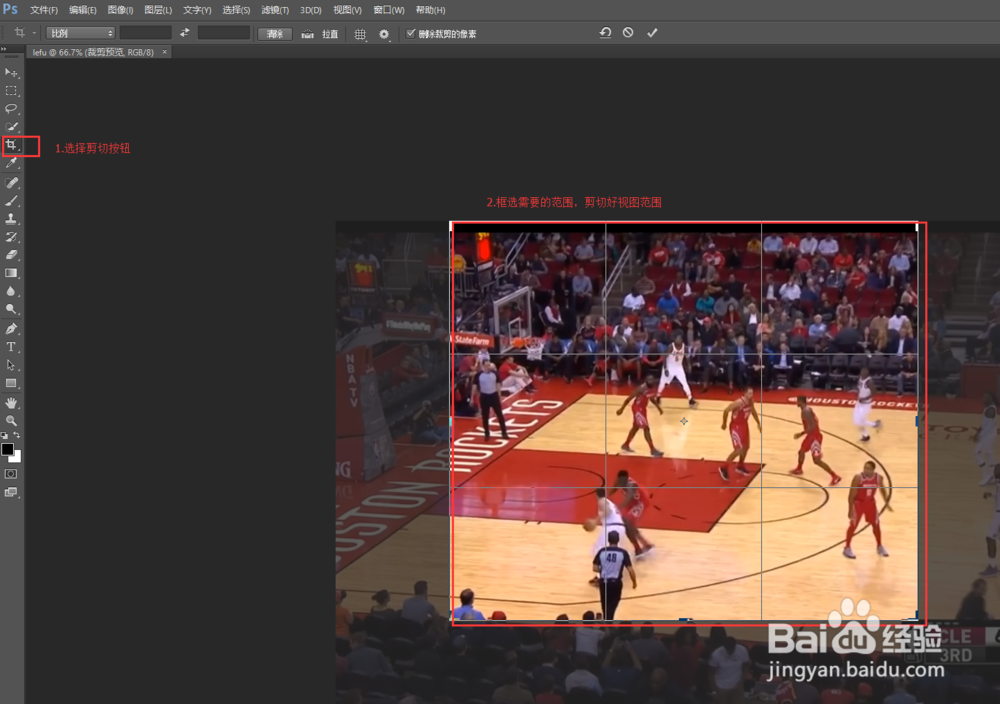Select the Pen tool
1000x704 pixels.
11,329
